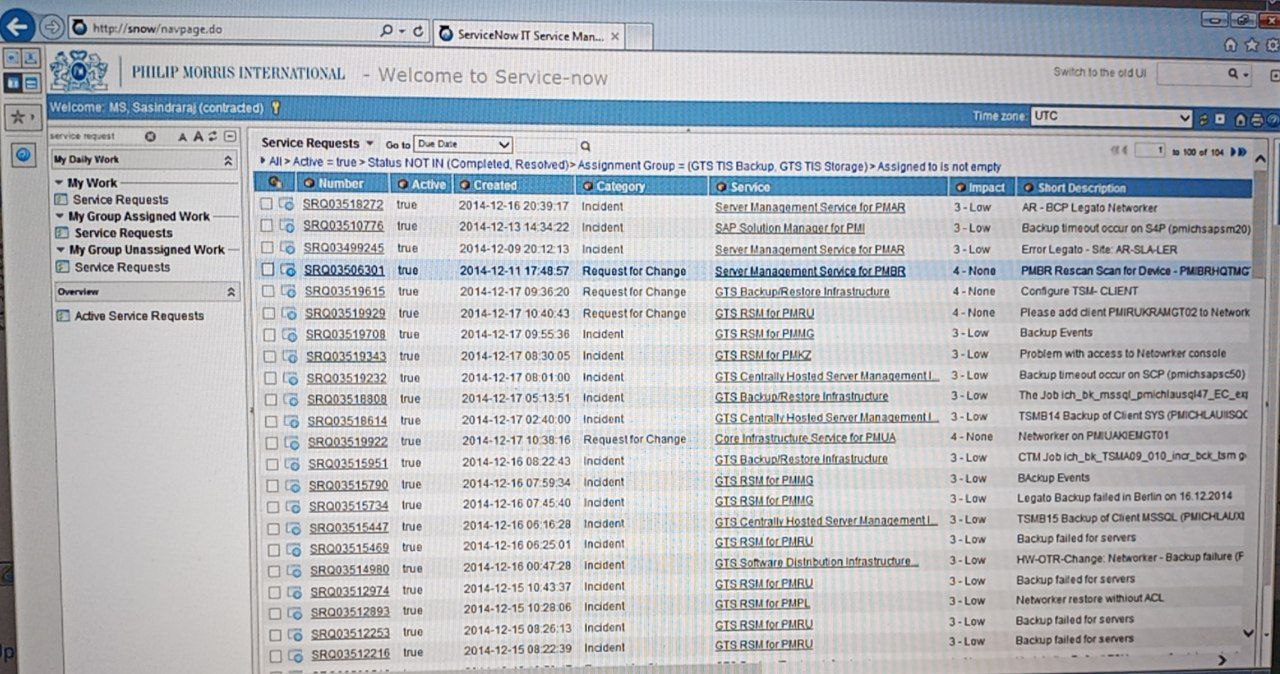
Task: Click the banner home icon
Action: [1240, 120]
